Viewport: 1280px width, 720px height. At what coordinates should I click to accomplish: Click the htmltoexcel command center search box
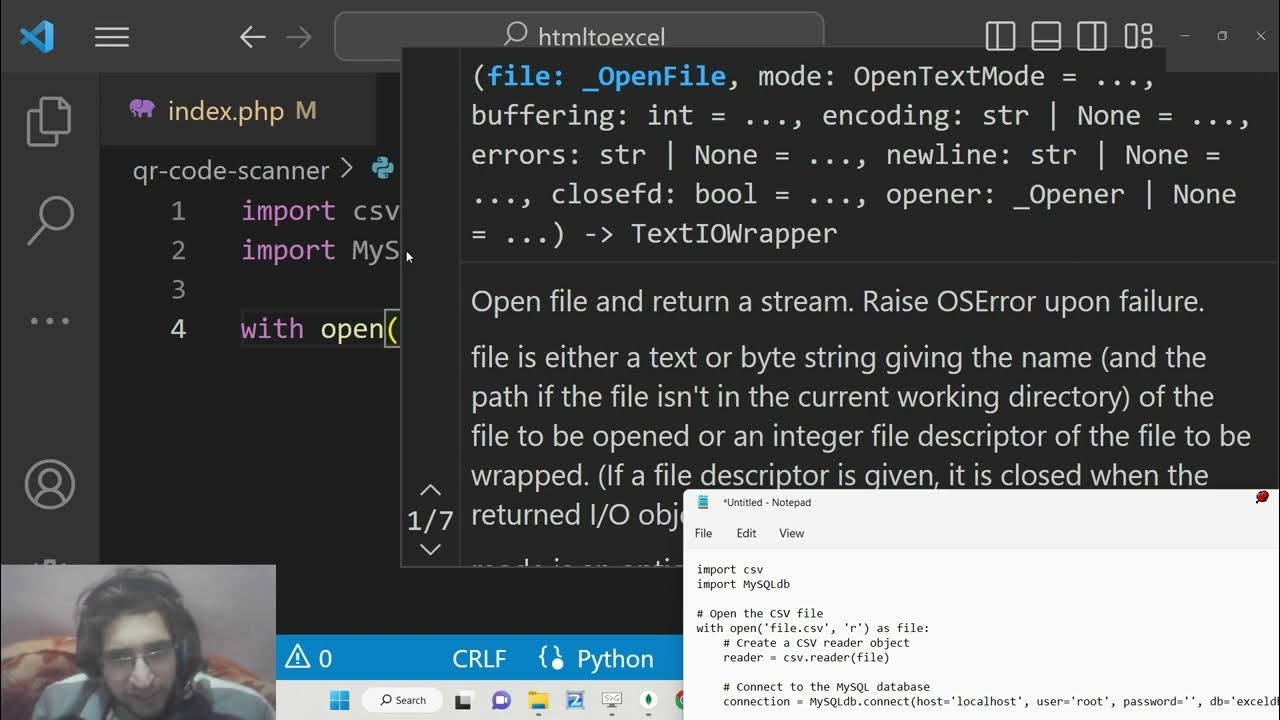pyautogui.click(x=580, y=37)
